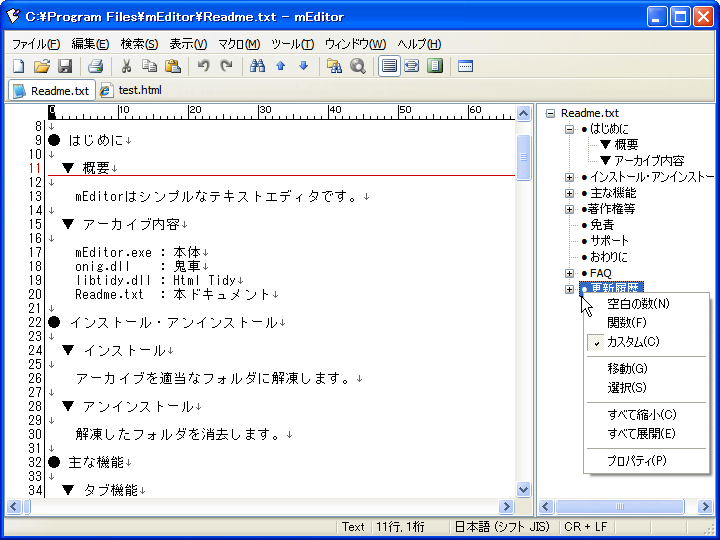This screenshot has width=720, height=540.
Task: Expand the 更新履歴 tree node
Action: (x=569, y=289)
